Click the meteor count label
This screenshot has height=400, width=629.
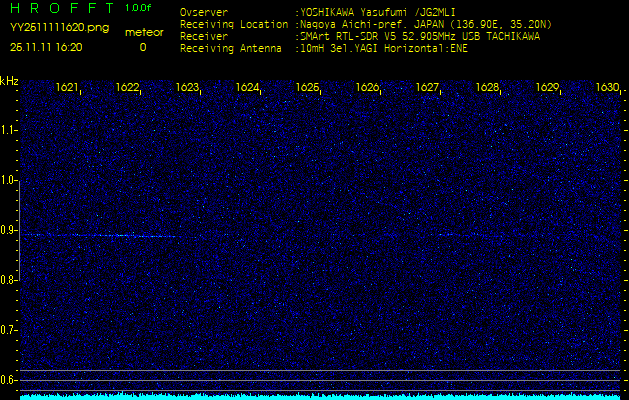coord(142,33)
